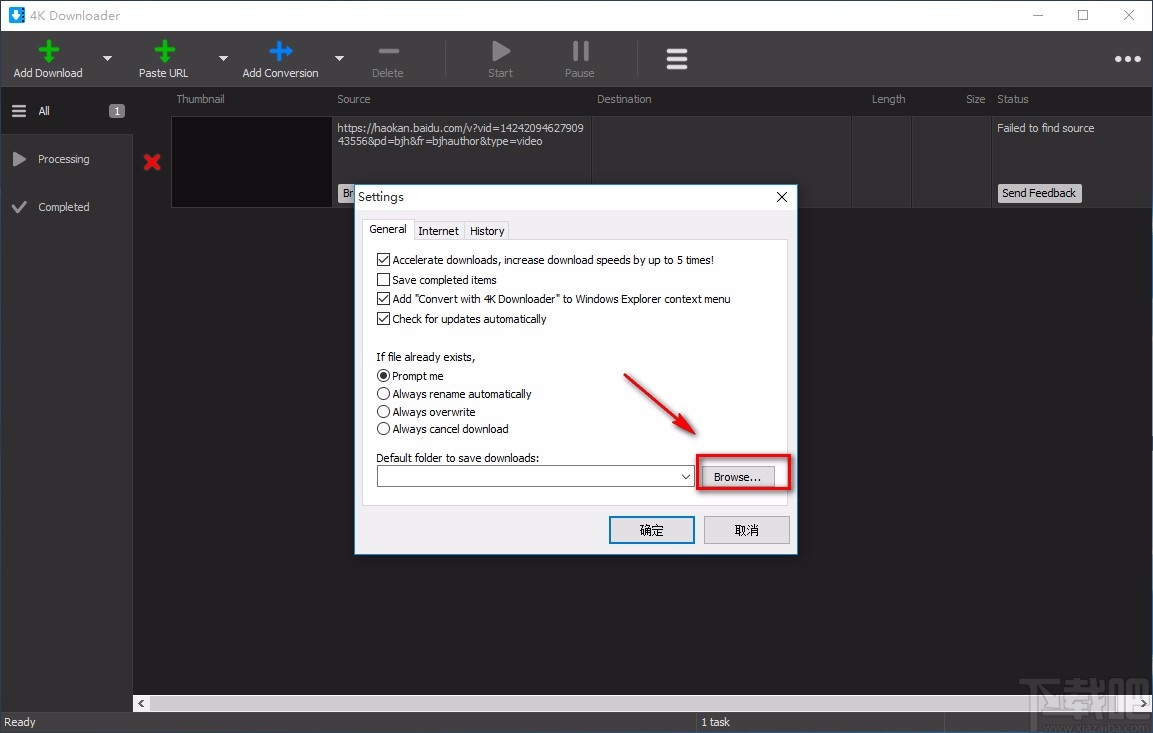The image size is (1153, 733).
Task: Switch to the General tab
Action: click(x=388, y=229)
